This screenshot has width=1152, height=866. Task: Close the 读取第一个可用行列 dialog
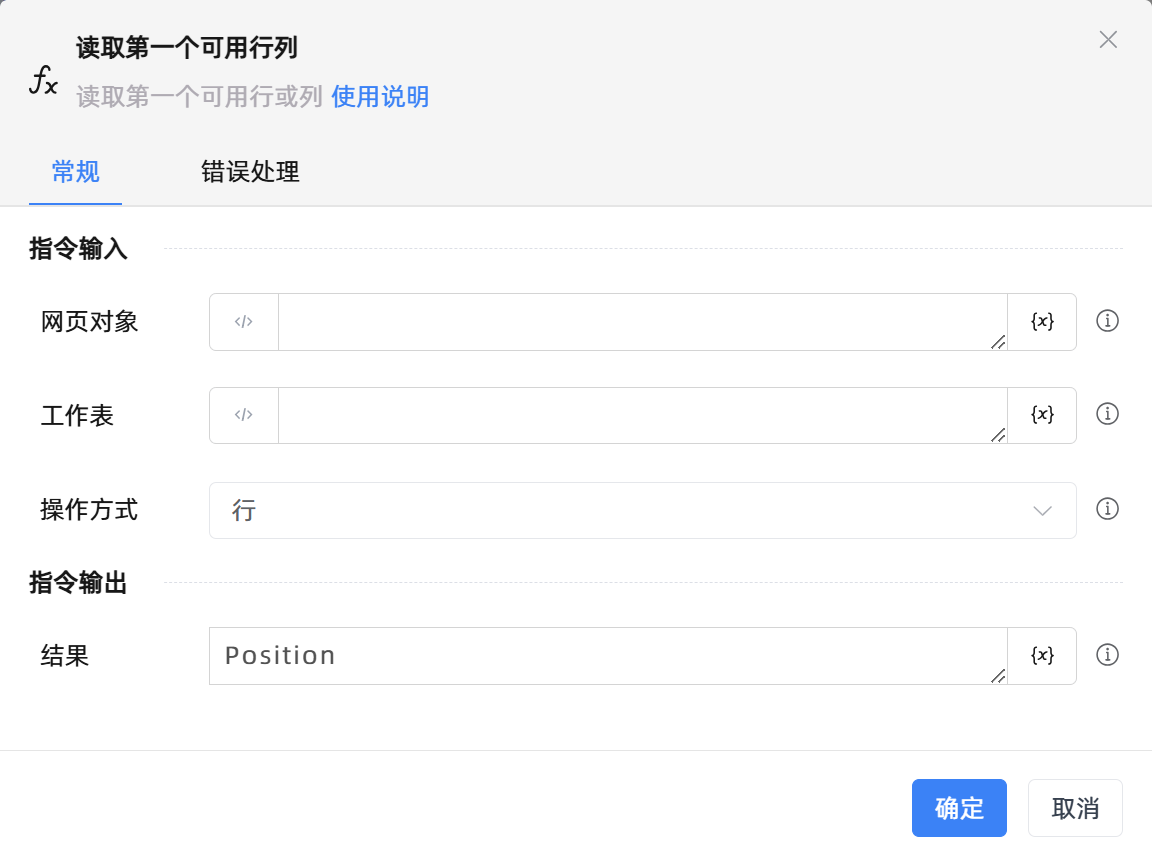(x=1108, y=40)
